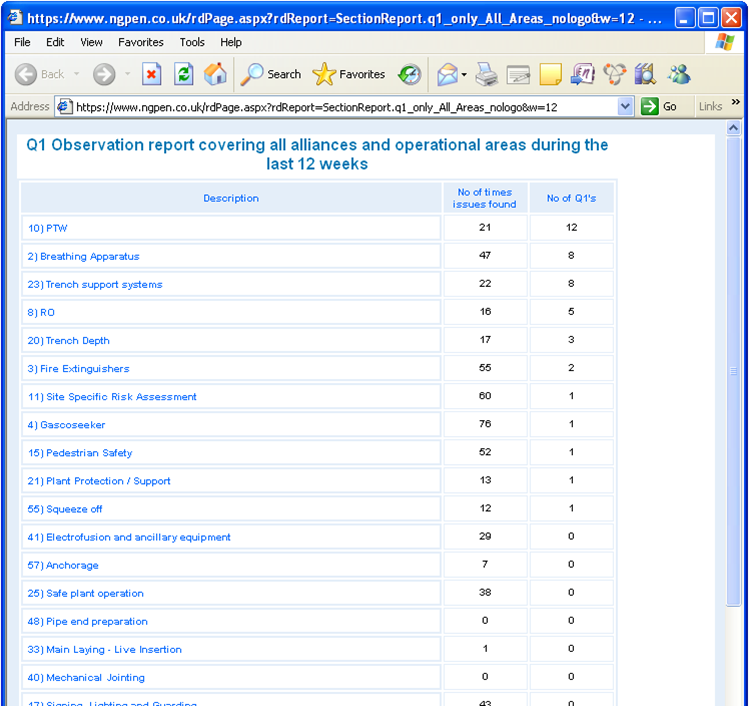Click the Mail envelope icon
This screenshot has width=749, height=706.
click(447, 75)
